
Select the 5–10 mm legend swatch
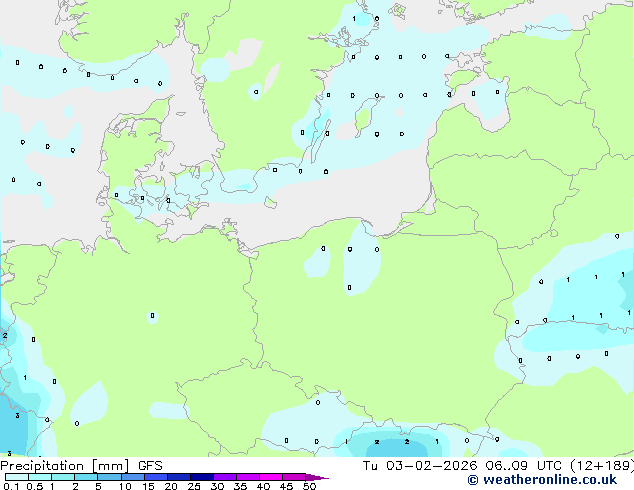coord(109,477)
